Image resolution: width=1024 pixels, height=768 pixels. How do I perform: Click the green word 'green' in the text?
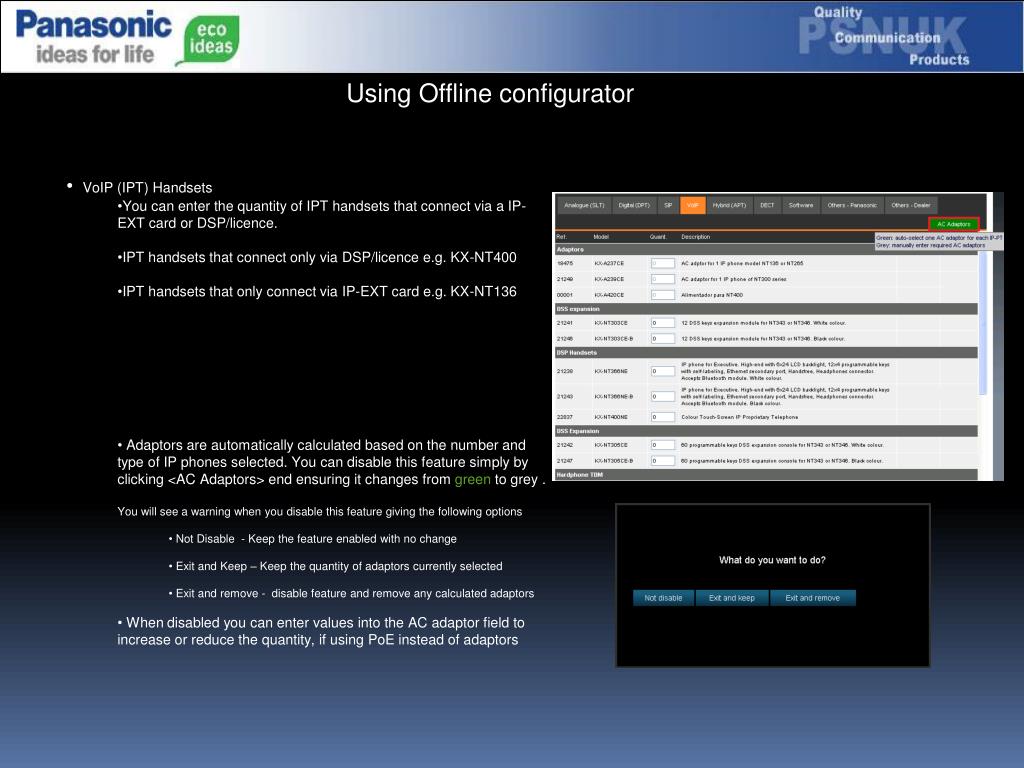click(x=472, y=480)
